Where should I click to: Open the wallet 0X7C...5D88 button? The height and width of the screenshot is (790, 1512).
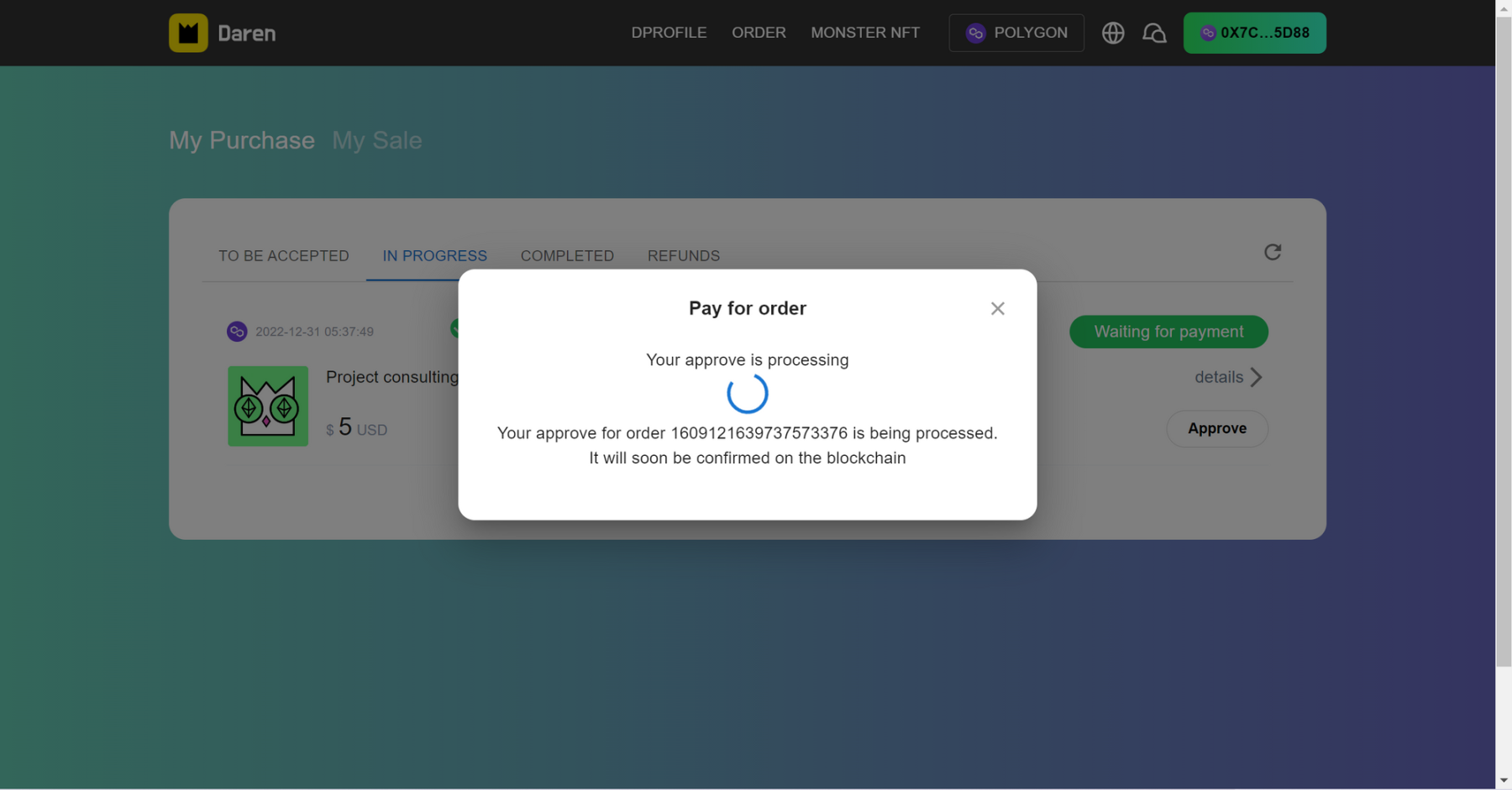click(1254, 33)
